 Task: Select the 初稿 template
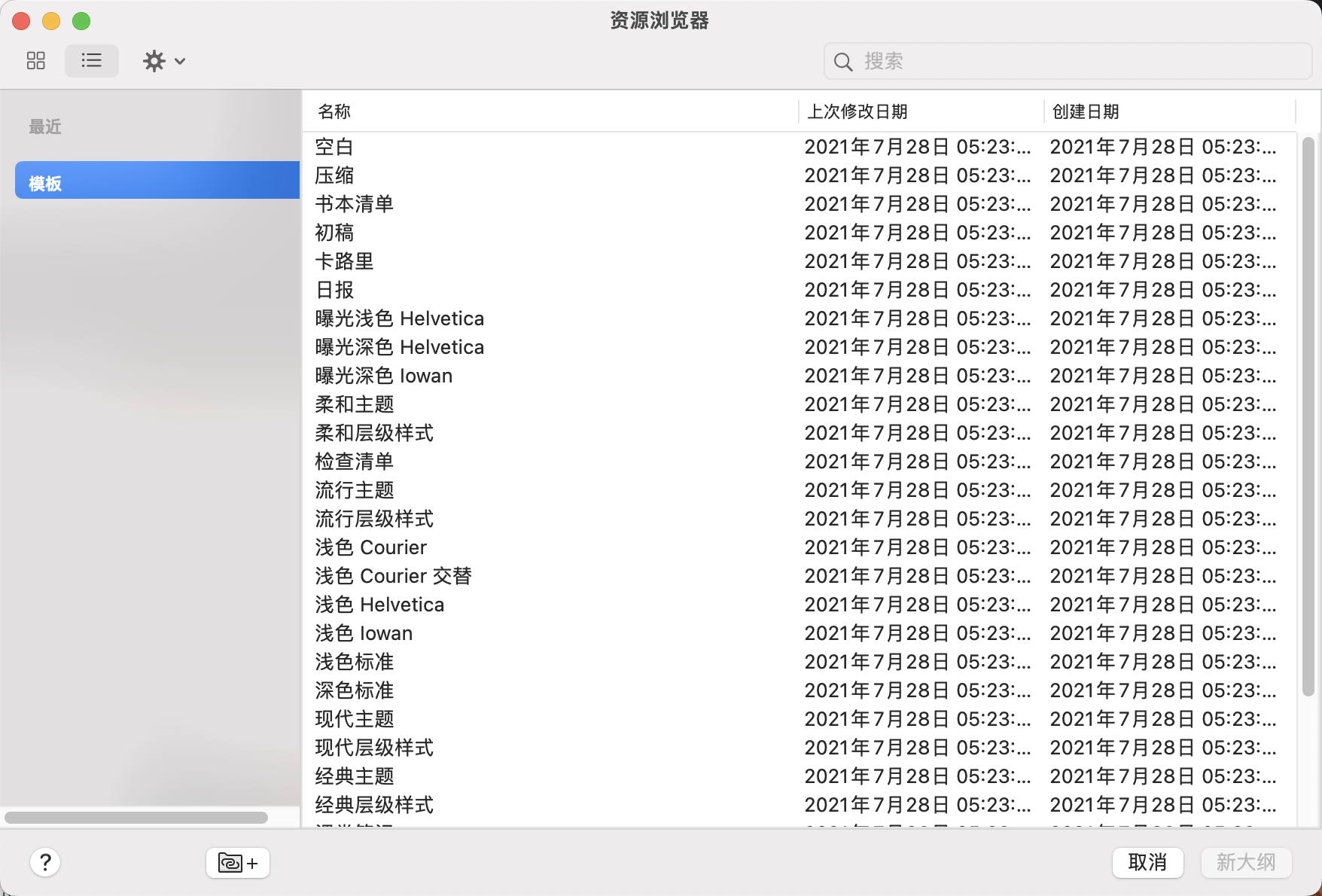coord(800,233)
